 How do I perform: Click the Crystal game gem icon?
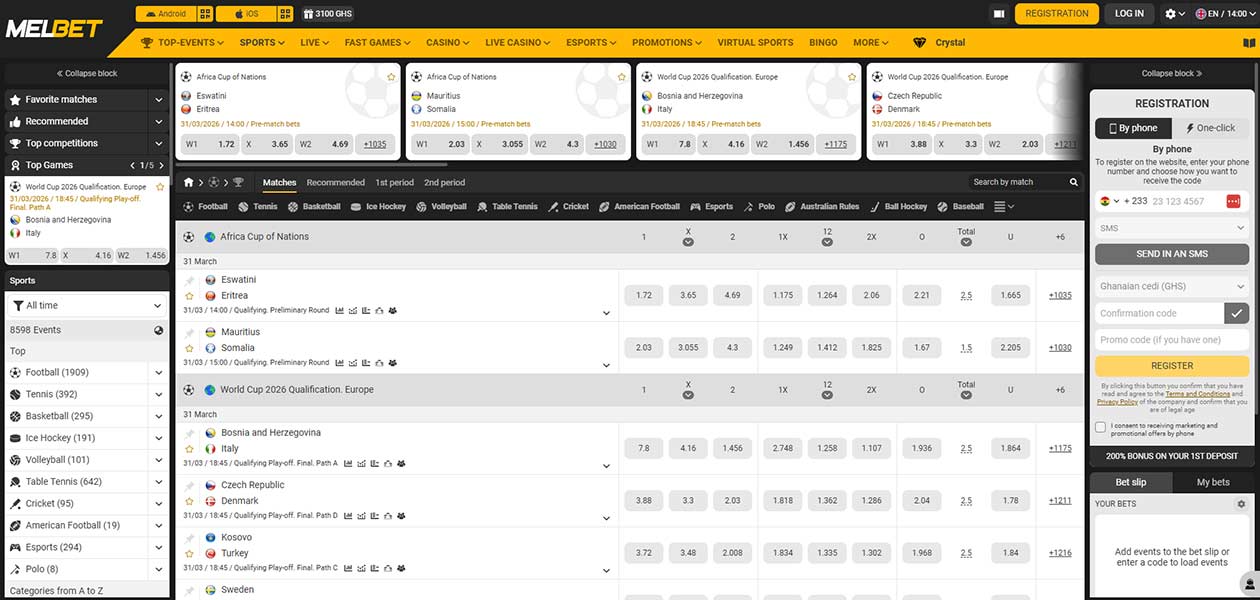pyautogui.click(x=919, y=42)
